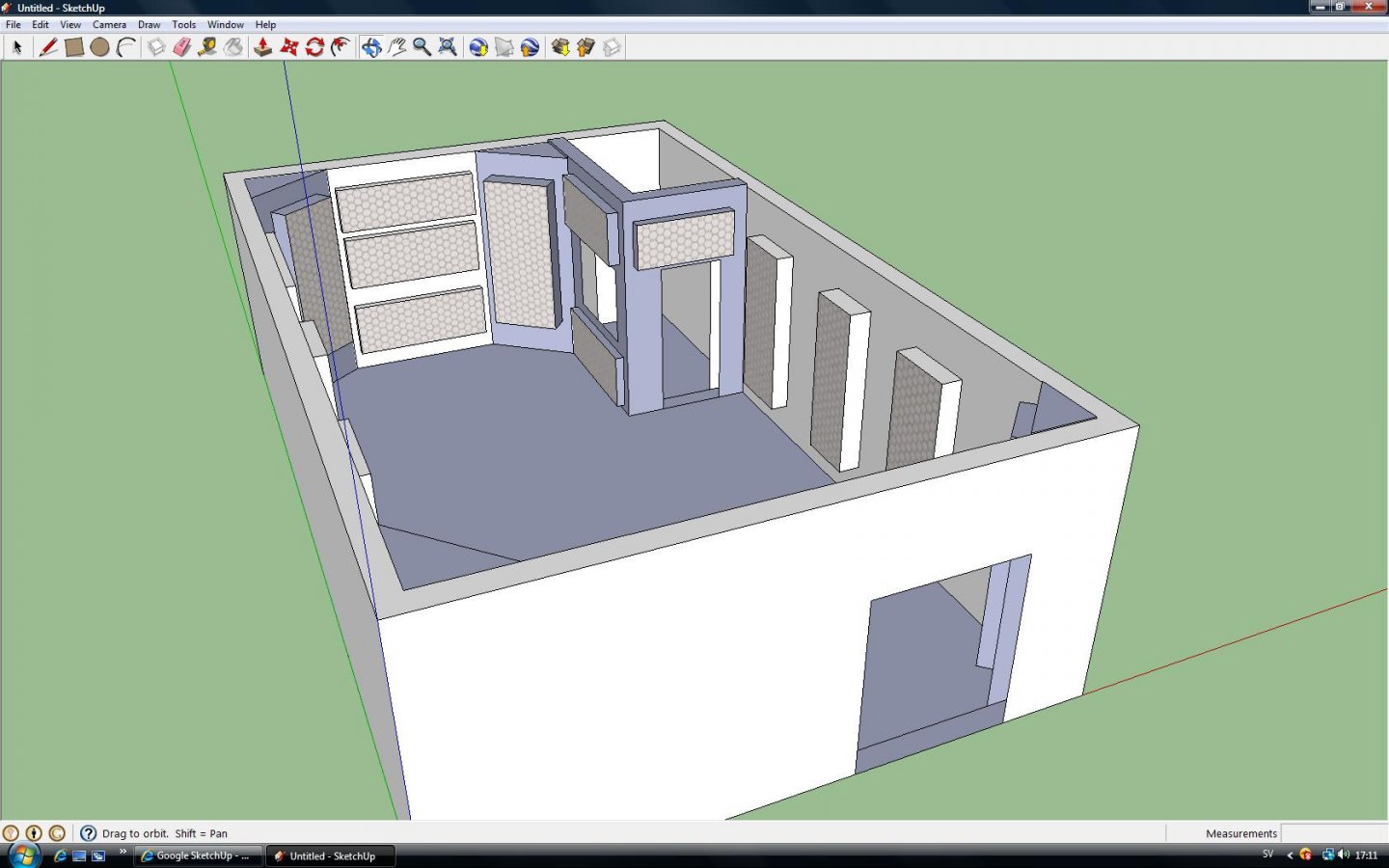
Task: Select the Zoom magnifier tool
Action: click(x=422, y=46)
